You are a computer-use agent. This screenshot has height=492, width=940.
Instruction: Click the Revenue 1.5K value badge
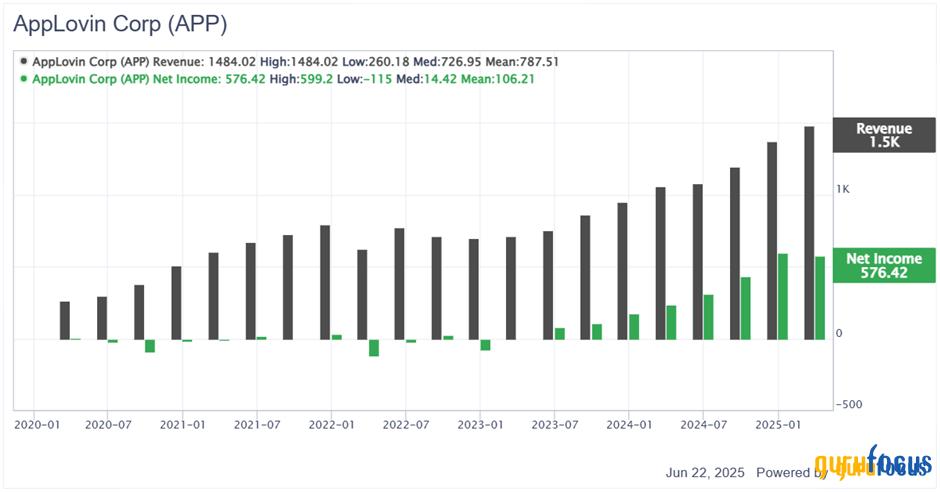pos(884,135)
